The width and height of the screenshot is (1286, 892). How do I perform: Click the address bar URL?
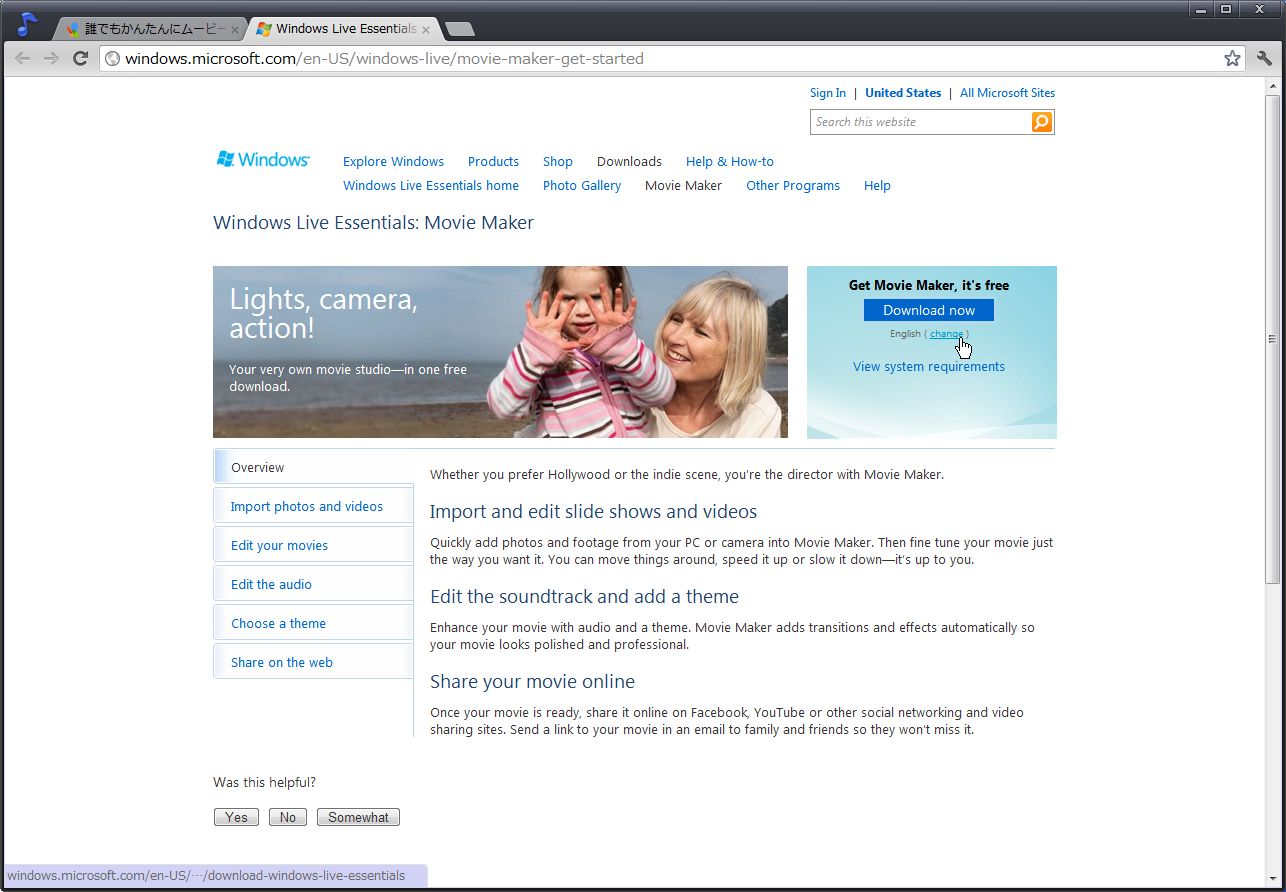[384, 59]
